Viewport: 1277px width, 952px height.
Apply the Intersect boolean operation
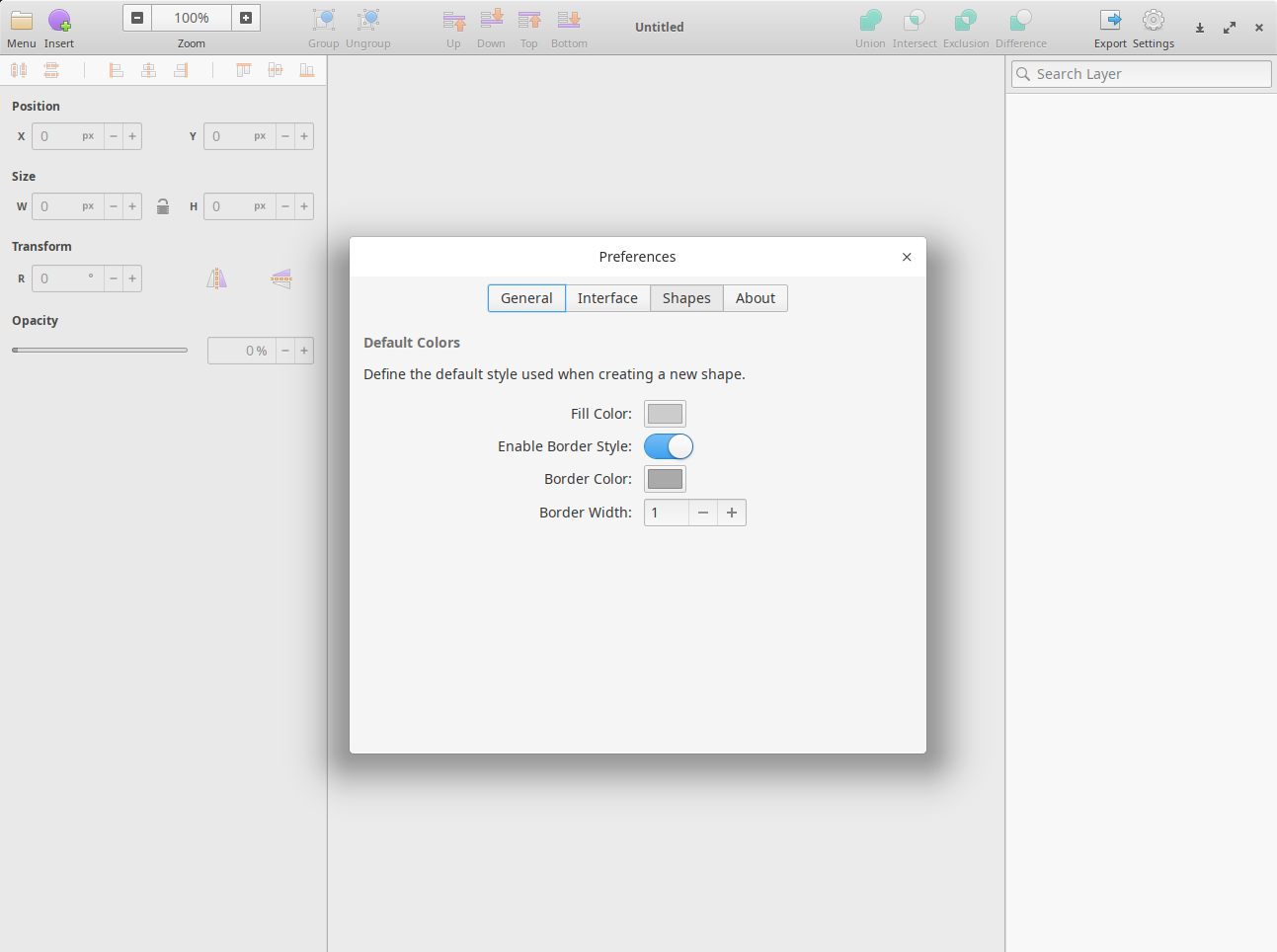[915, 20]
